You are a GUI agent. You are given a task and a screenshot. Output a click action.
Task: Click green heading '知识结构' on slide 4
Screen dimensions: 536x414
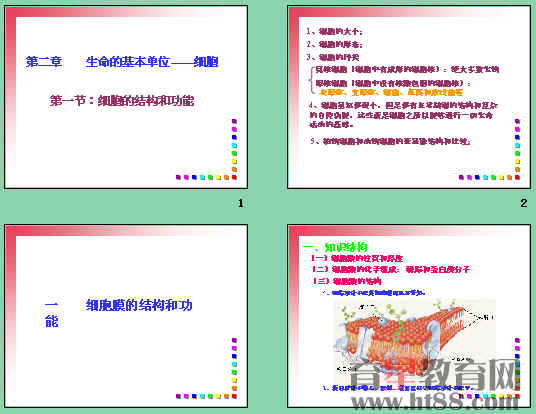point(346,247)
